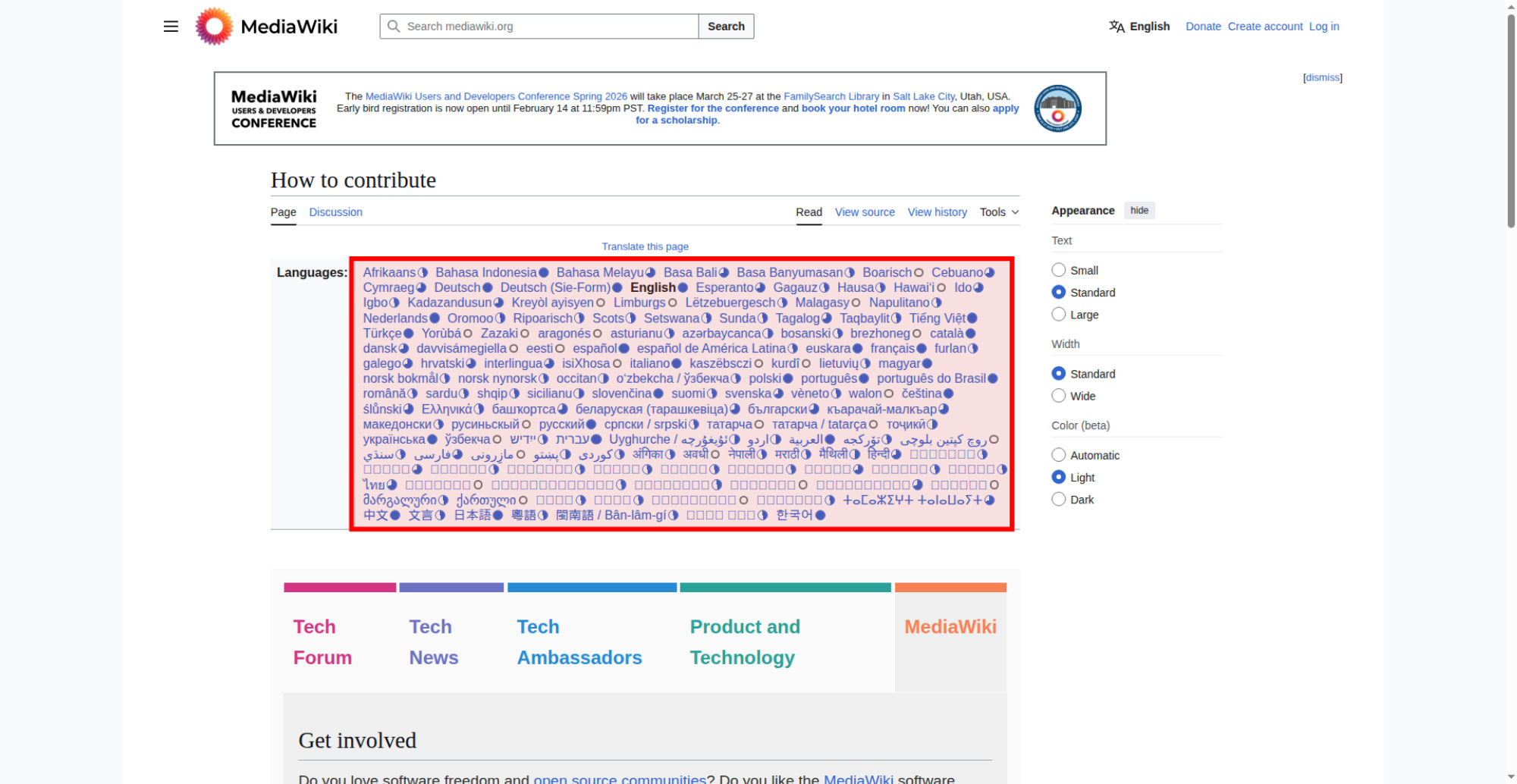
Task: Click the MediaWiki Users & Developers Conference logo
Action: pos(274,108)
